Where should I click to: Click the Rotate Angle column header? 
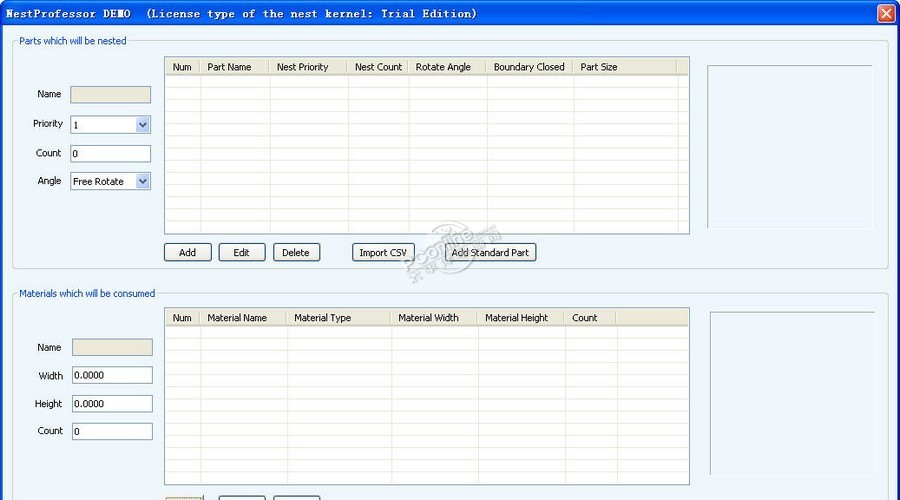[x=448, y=67]
